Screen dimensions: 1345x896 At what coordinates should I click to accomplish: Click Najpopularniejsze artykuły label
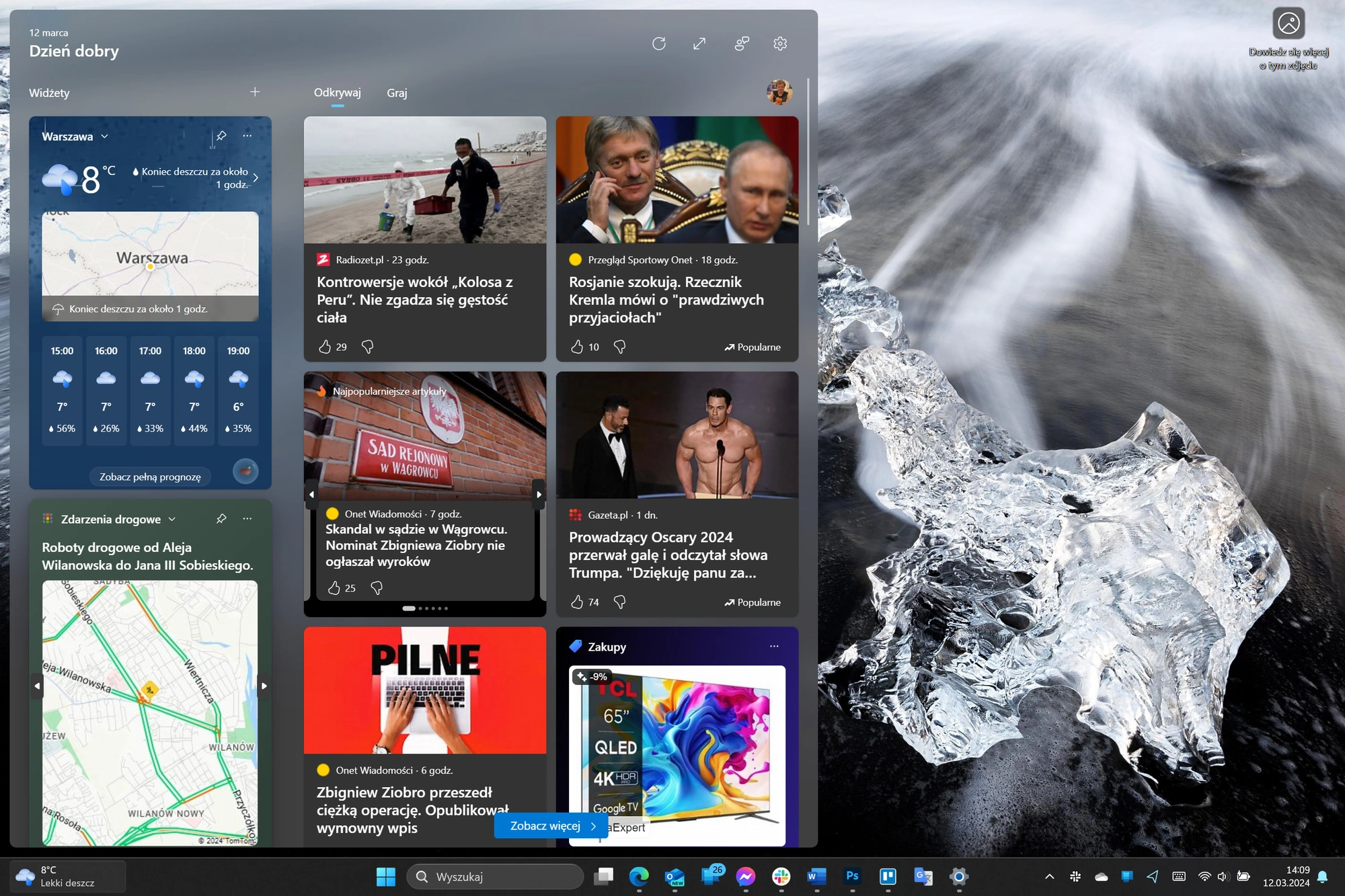389,391
